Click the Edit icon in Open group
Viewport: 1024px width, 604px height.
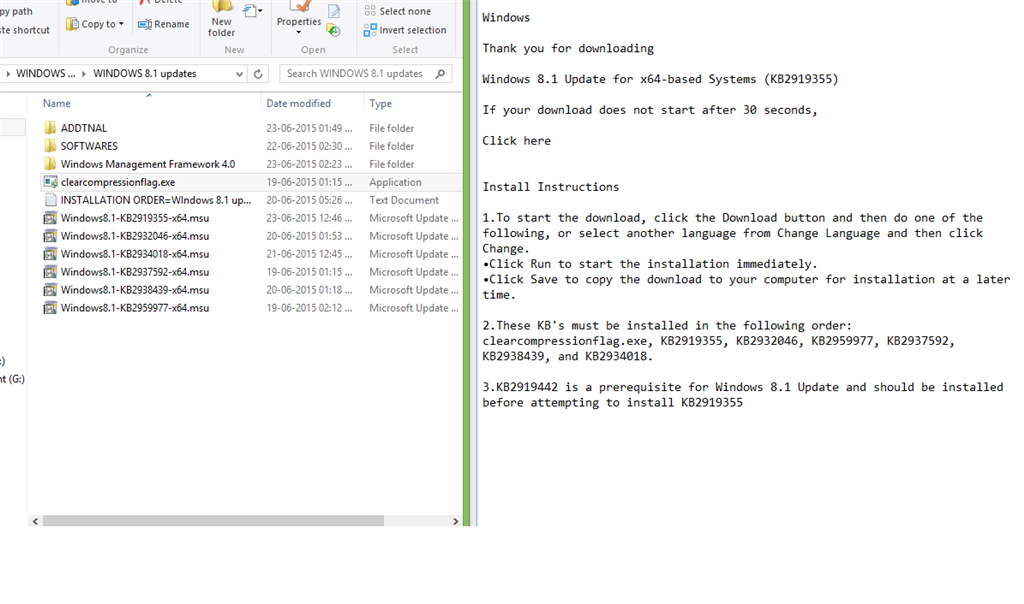334,11
